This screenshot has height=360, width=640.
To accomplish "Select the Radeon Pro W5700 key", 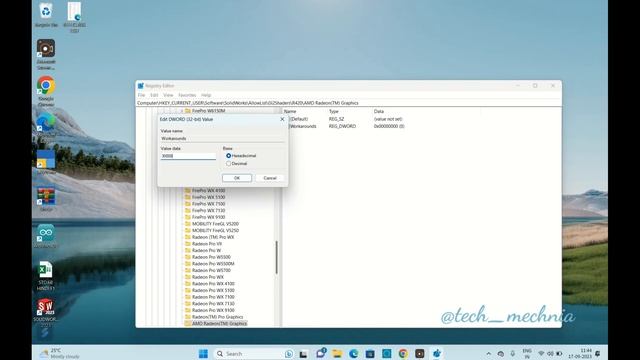I will pos(211,270).
